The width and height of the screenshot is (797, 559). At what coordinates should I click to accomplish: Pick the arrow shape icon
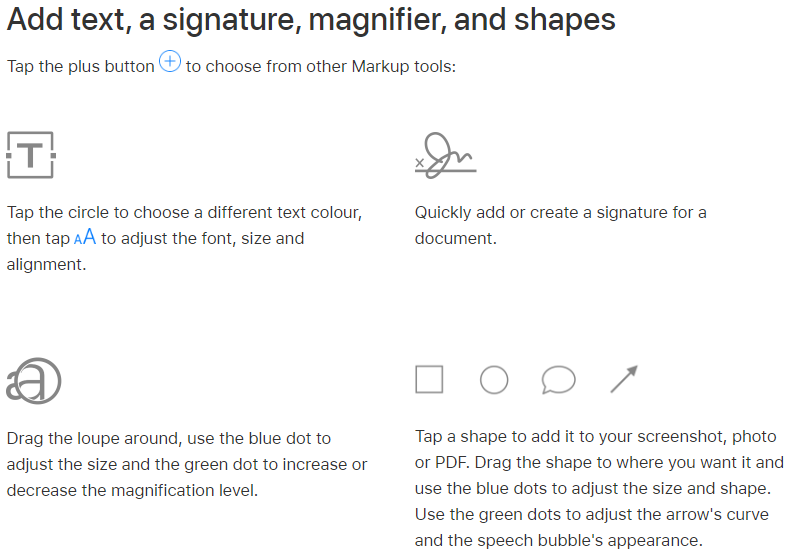pos(624,380)
